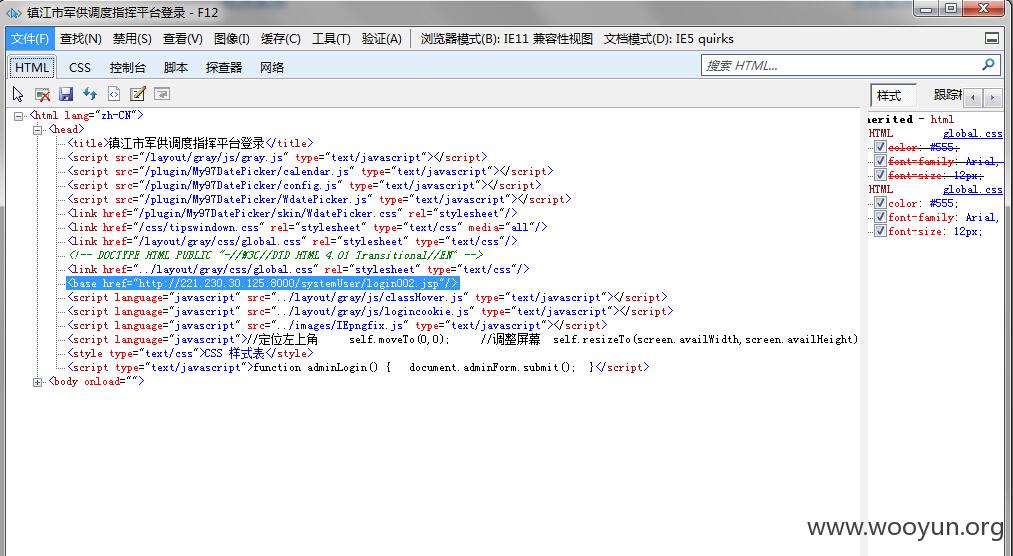Select the config.js script node

pos(304,185)
